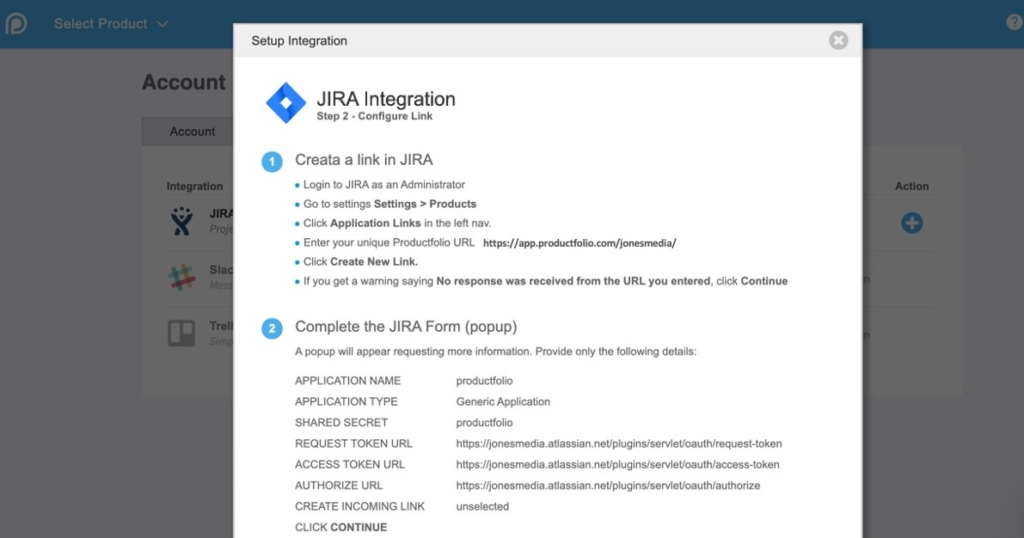The image size is (1024, 538).
Task: Click the 'AUTHORIZE URL' label
Action: click(338, 485)
